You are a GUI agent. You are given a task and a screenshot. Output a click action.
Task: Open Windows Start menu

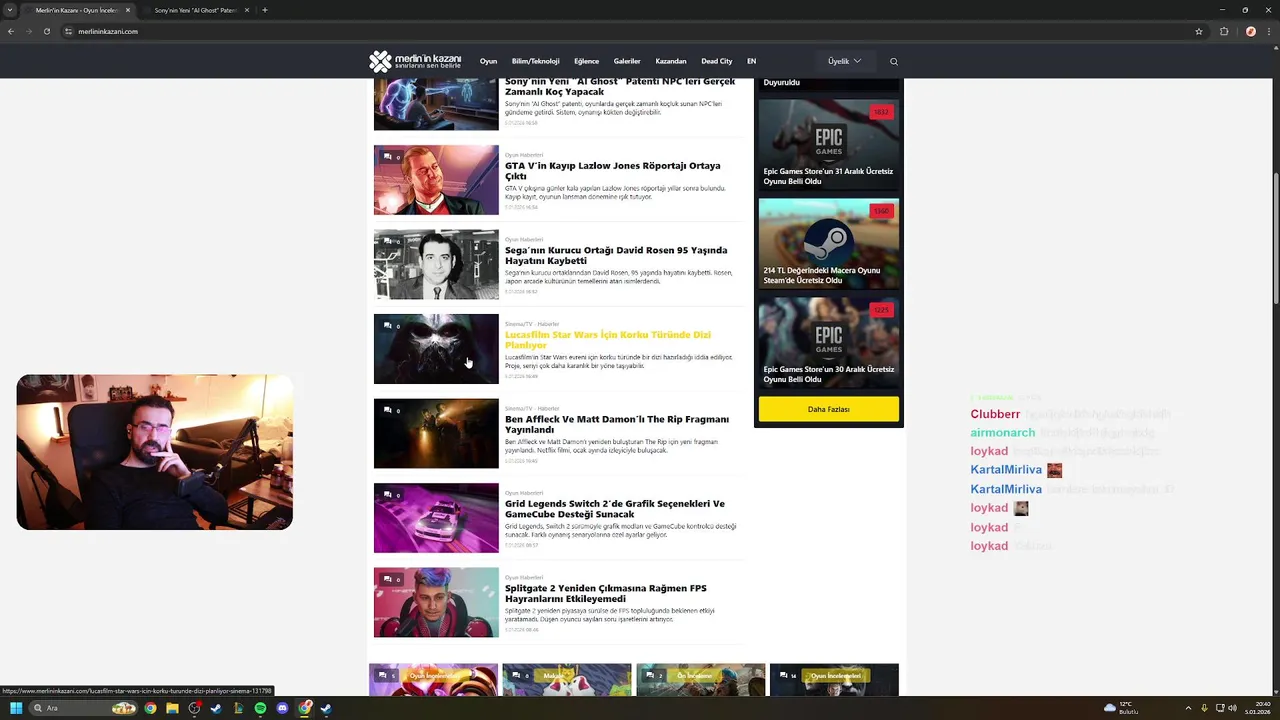coord(16,708)
